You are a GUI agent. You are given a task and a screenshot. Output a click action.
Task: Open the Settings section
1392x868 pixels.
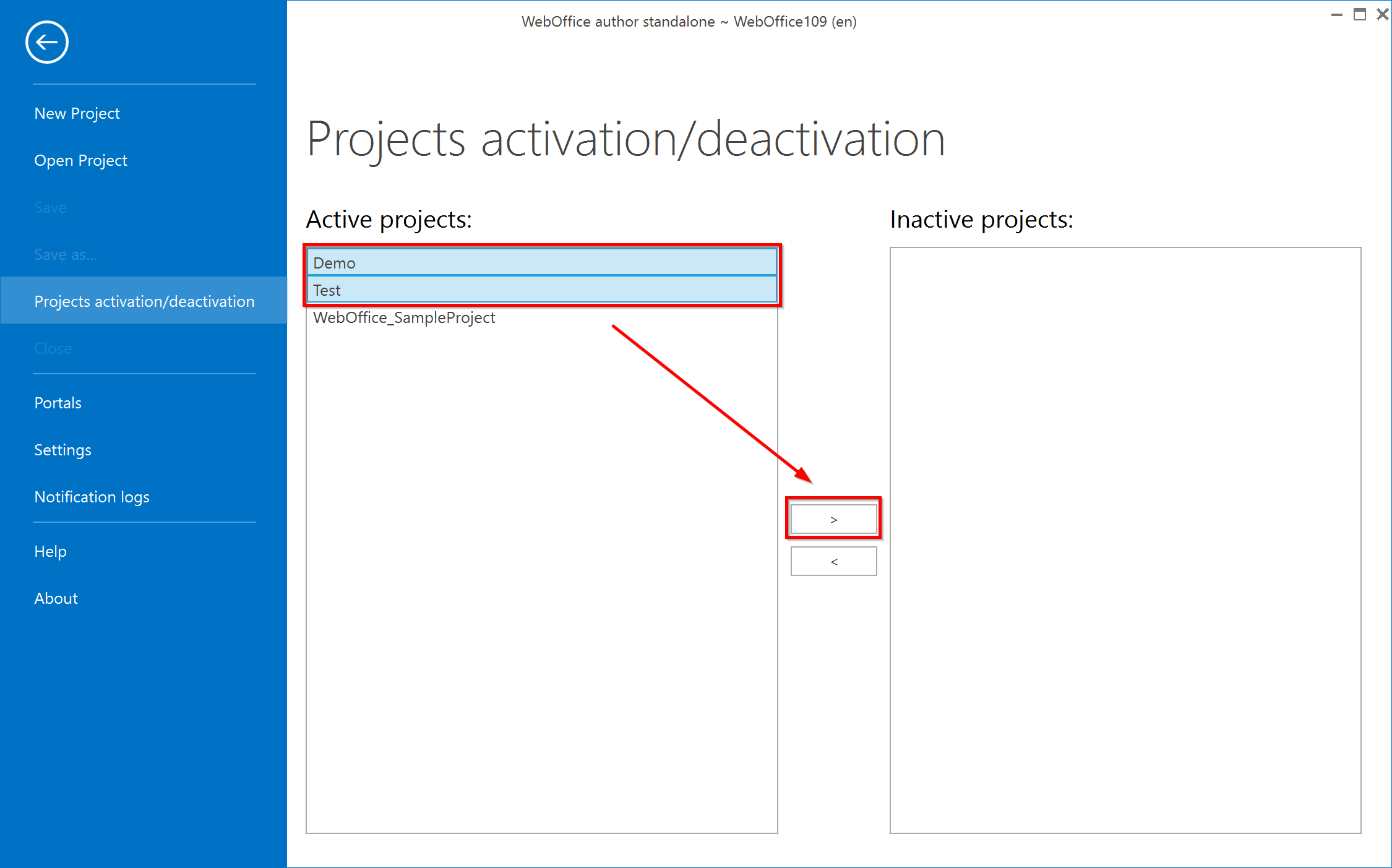click(62, 450)
